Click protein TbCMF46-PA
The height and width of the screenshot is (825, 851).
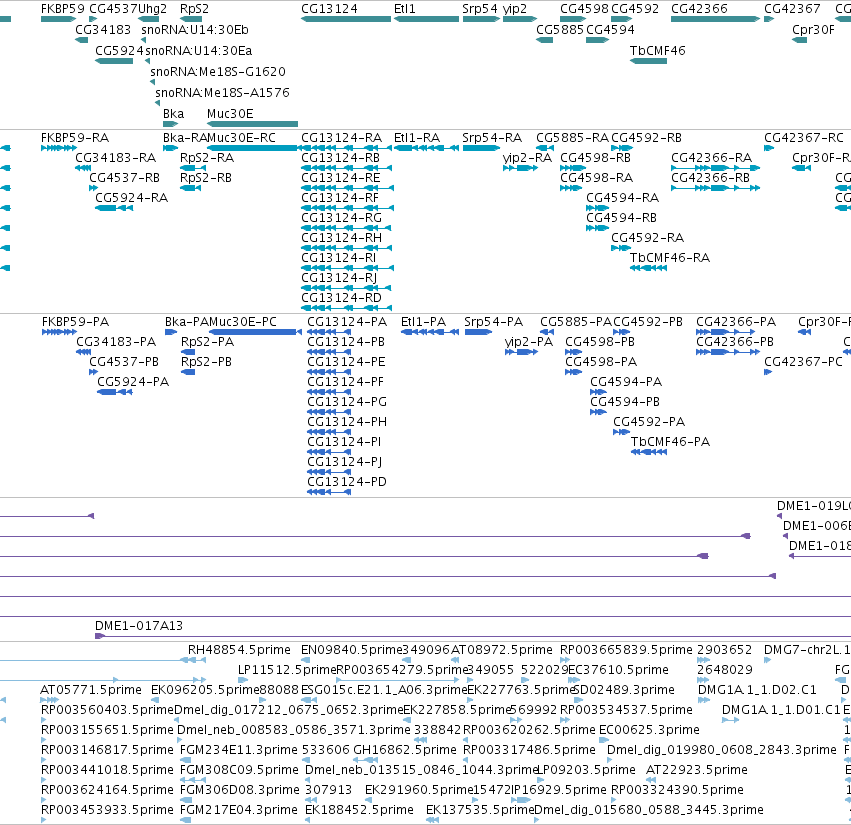(x=670, y=442)
